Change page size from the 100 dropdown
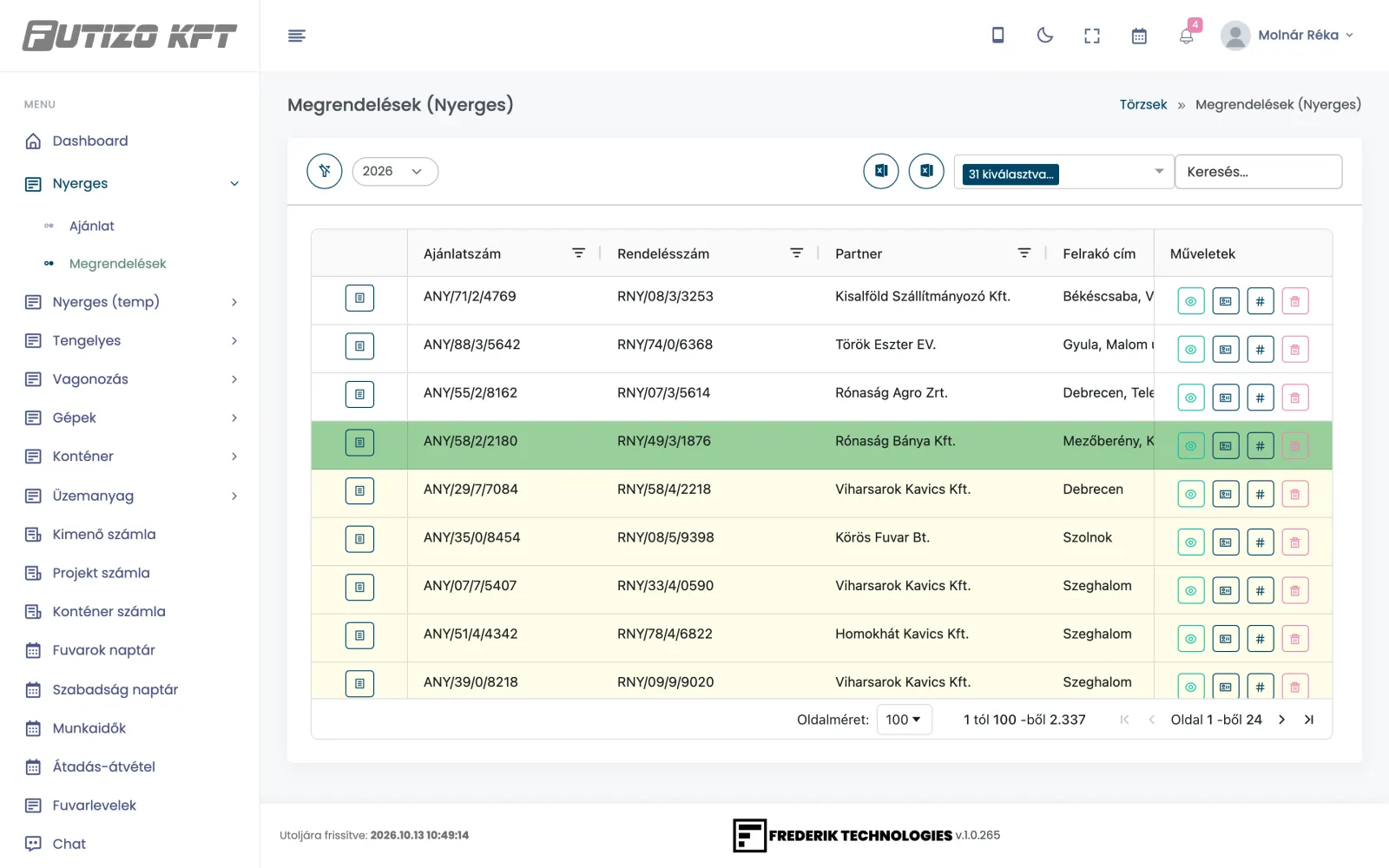The width and height of the screenshot is (1389, 868). click(904, 720)
